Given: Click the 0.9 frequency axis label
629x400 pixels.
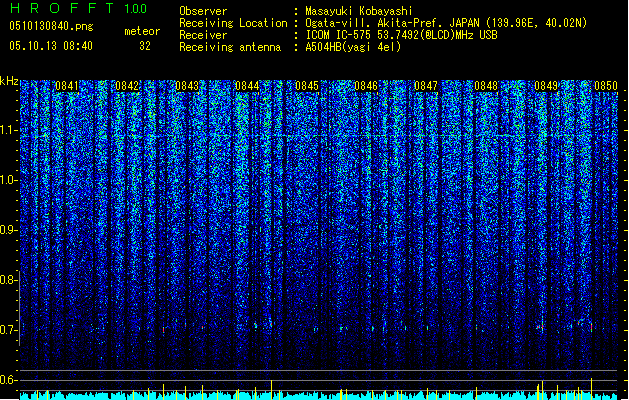Looking at the screenshot, I should click(8, 230).
